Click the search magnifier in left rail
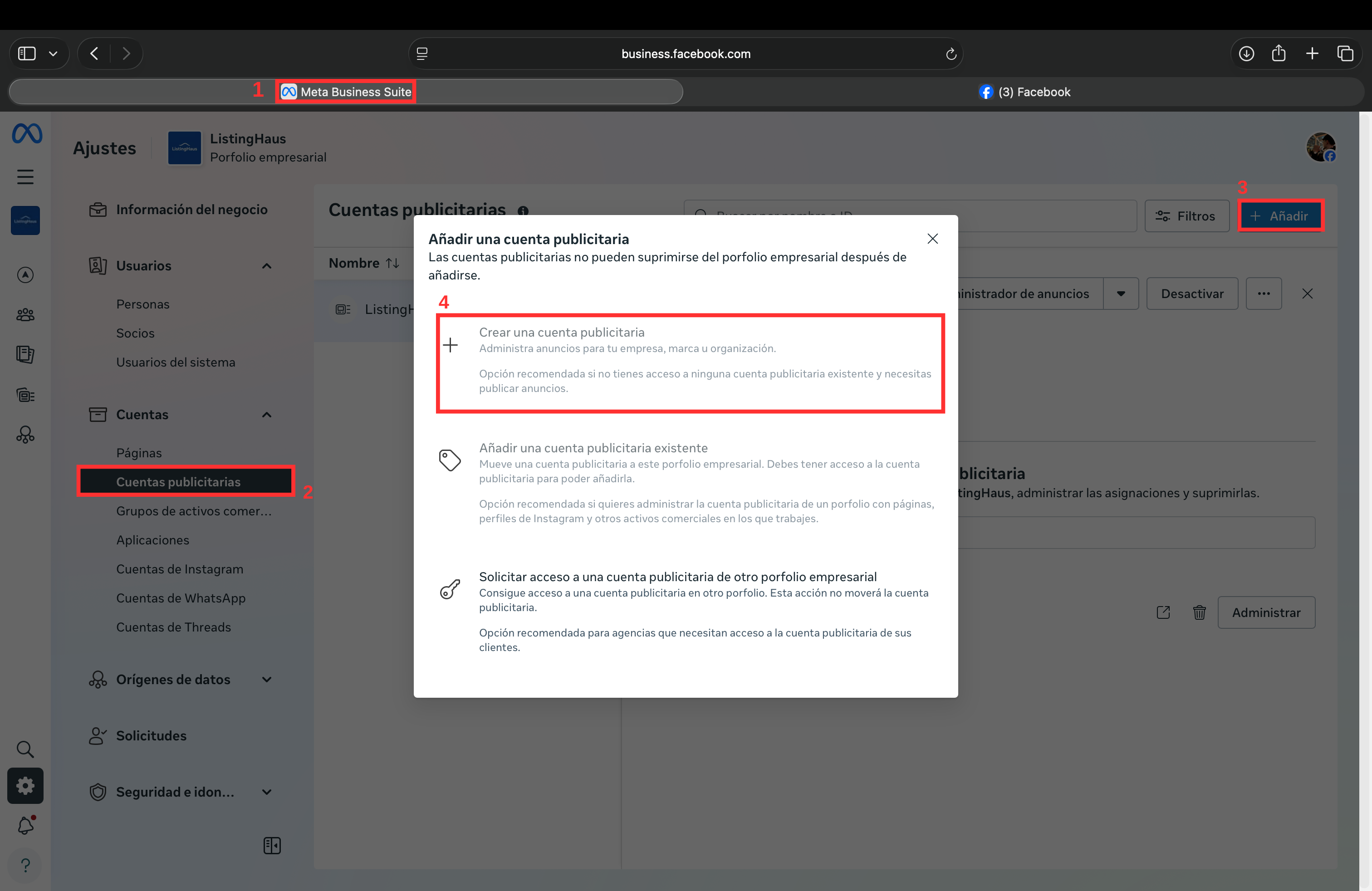 pos(25,749)
